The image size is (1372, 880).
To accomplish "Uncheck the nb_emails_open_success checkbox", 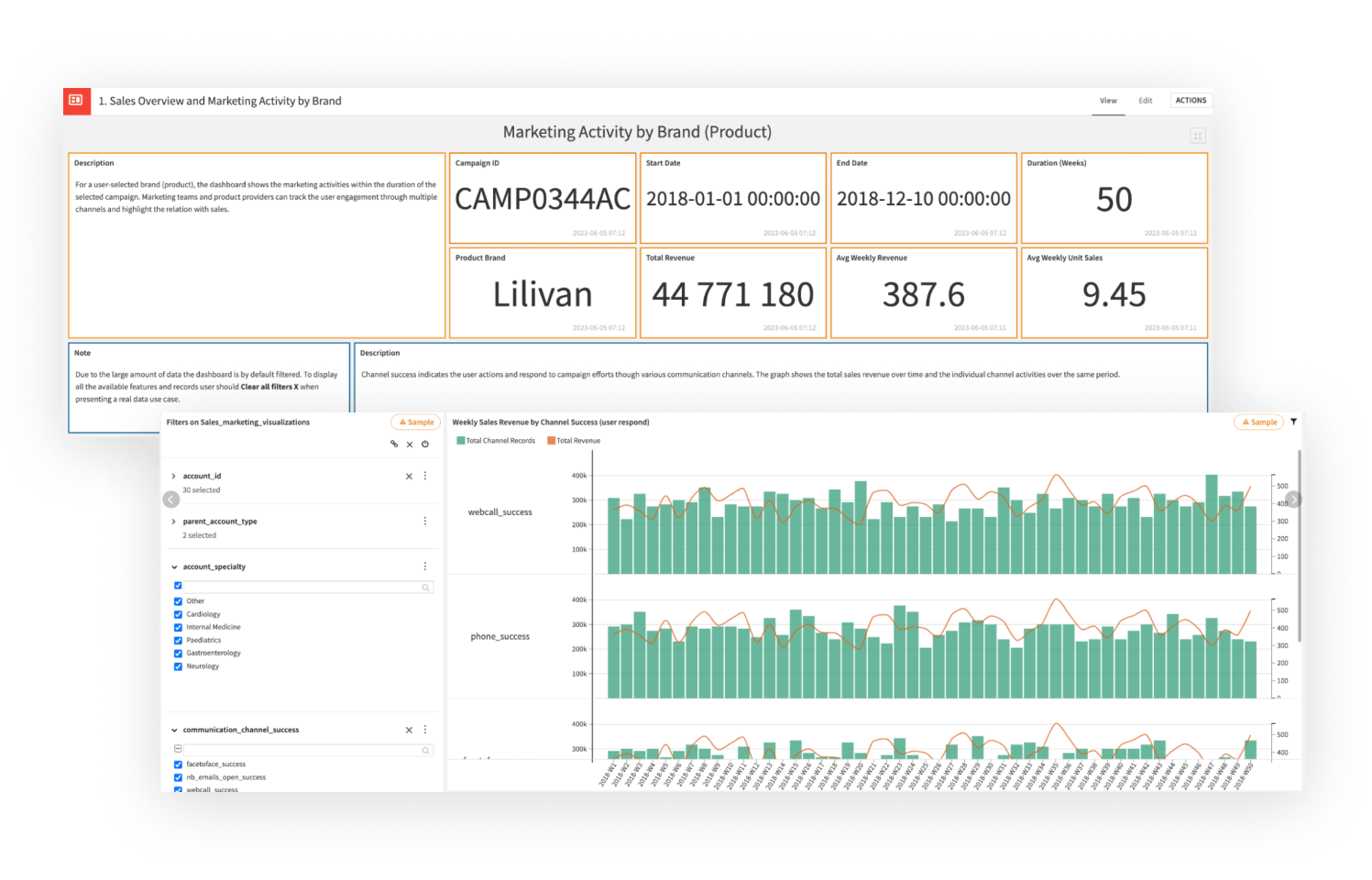I will (178, 777).
